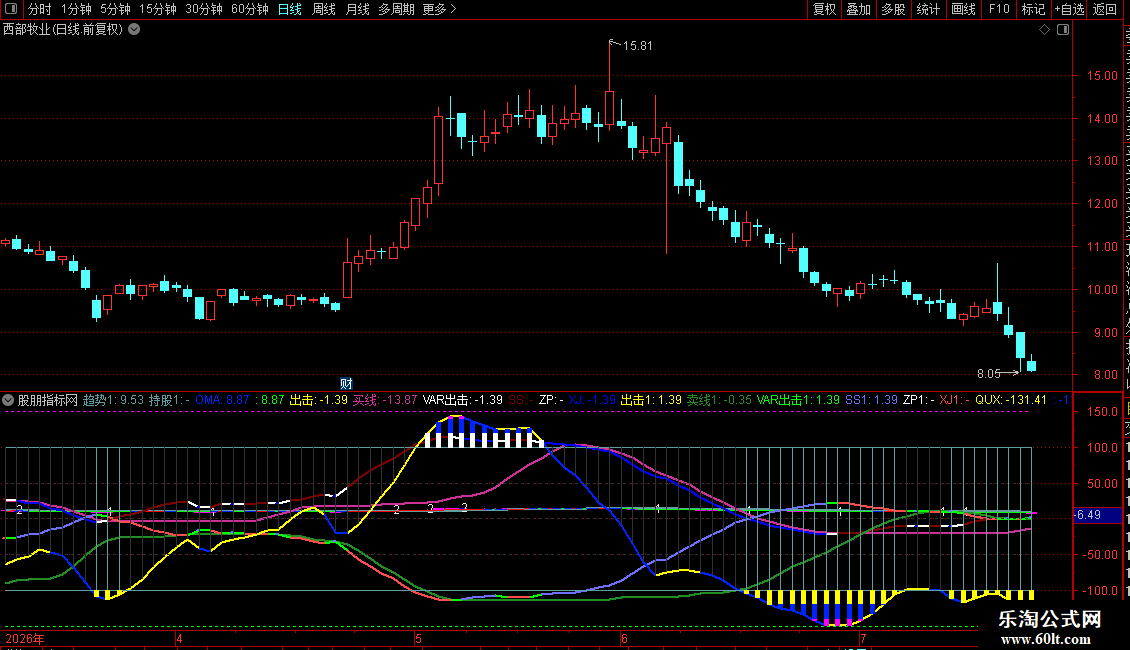Switch to 分时 intraday view

coord(39,9)
